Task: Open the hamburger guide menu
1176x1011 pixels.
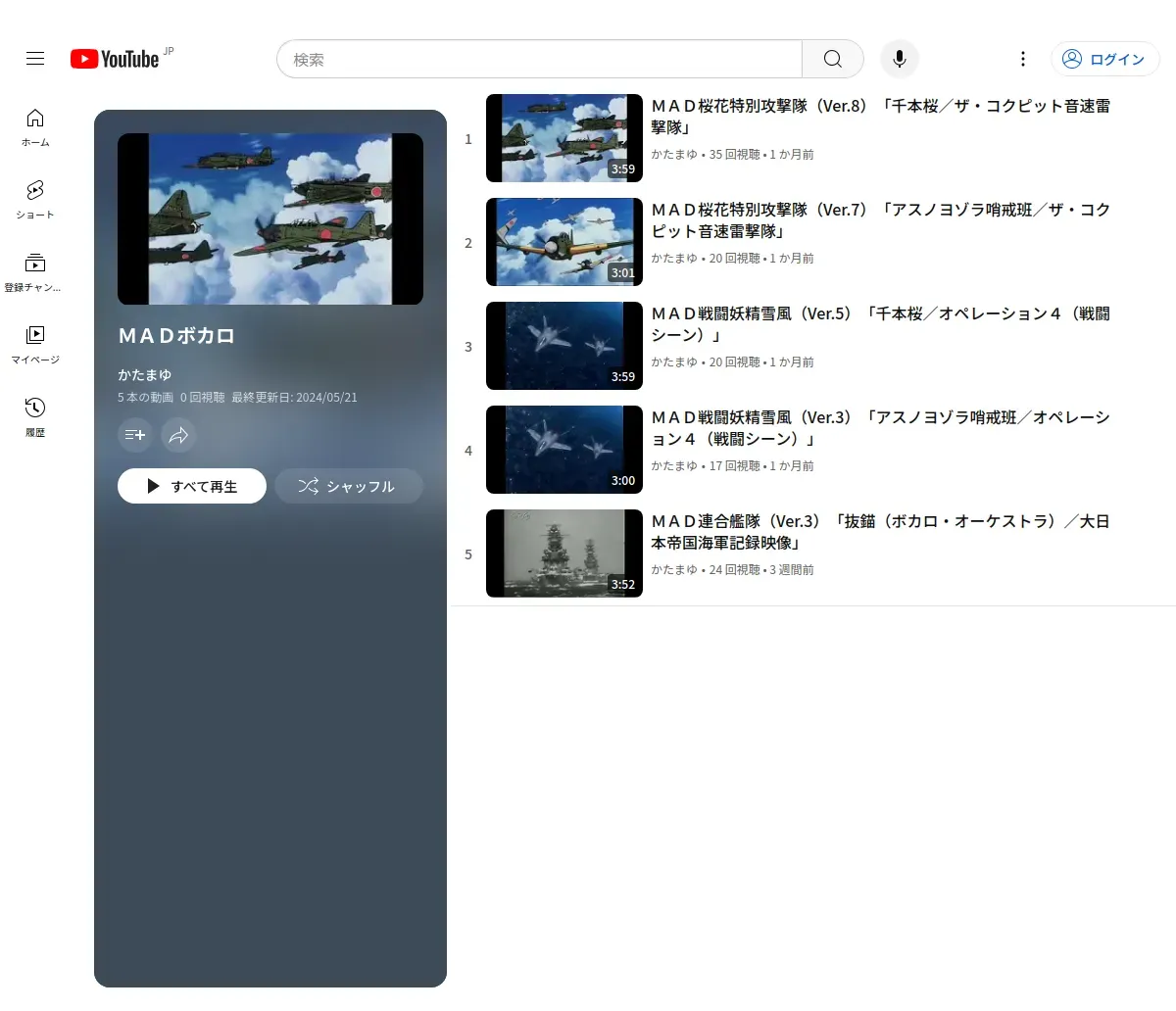Action: [x=35, y=59]
